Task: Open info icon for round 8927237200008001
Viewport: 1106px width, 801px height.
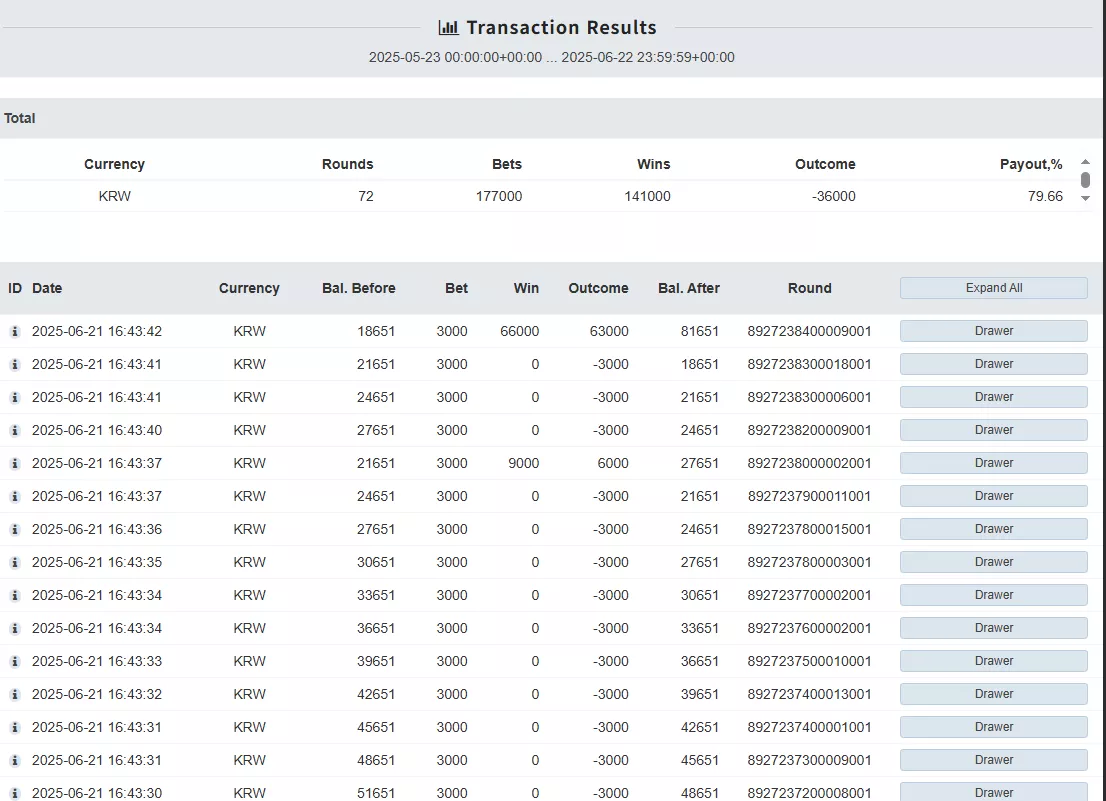Action: (x=15, y=793)
